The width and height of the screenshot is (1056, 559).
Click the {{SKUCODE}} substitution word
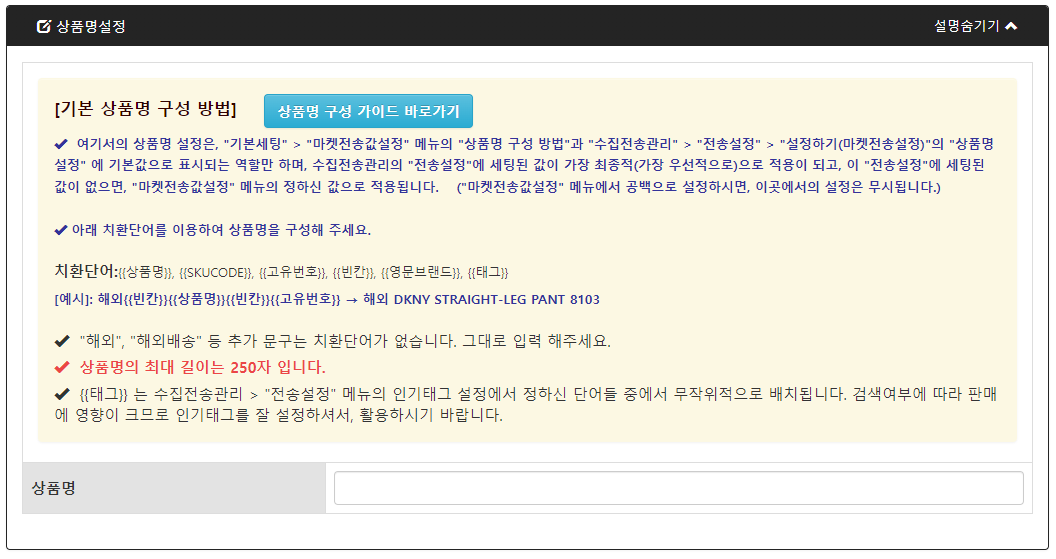coord(215,273)
